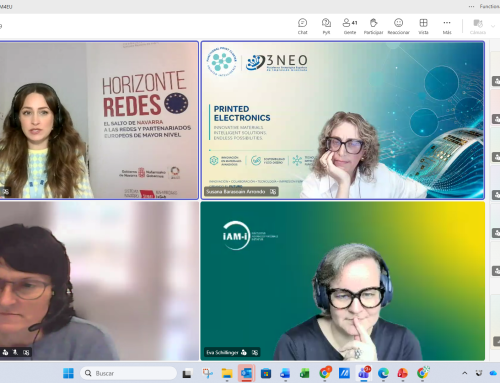
Task: Open Excel from the taskbar
Action: [304, 373]
